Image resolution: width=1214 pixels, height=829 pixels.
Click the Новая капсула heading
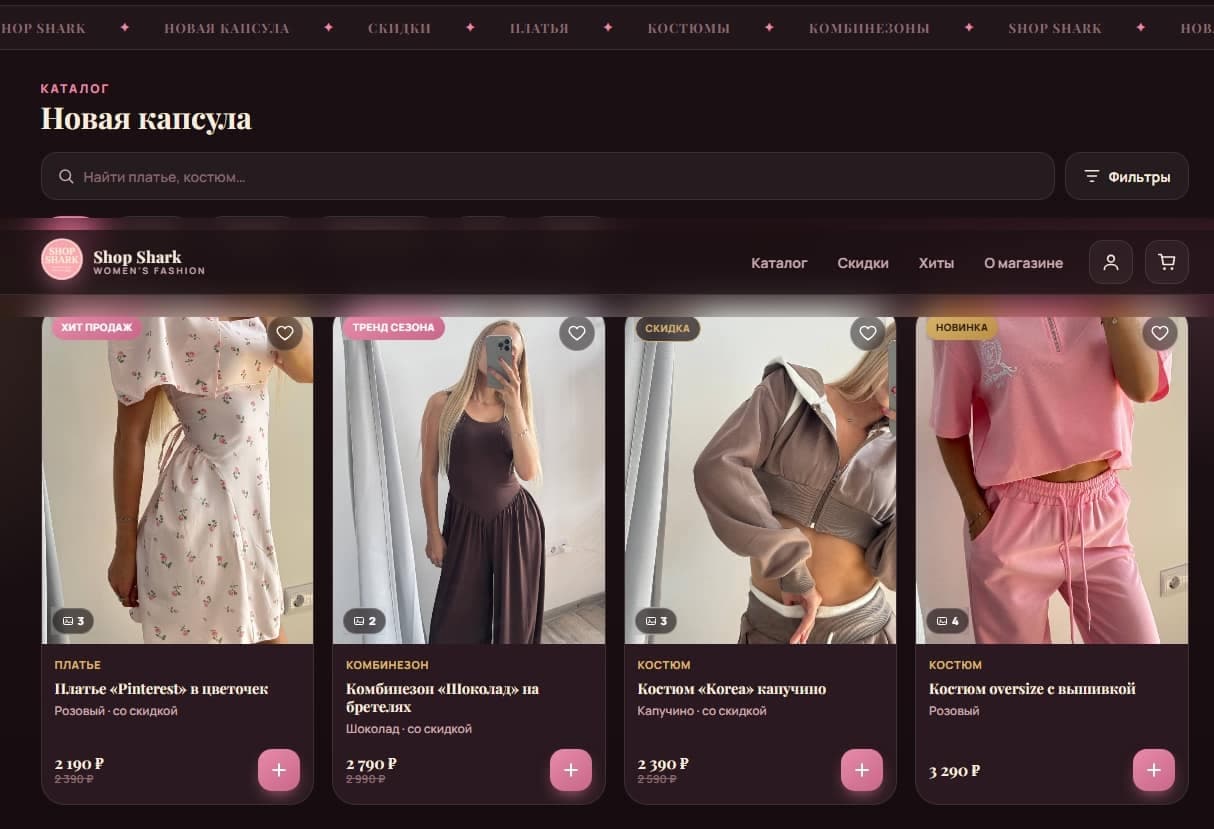146,119
